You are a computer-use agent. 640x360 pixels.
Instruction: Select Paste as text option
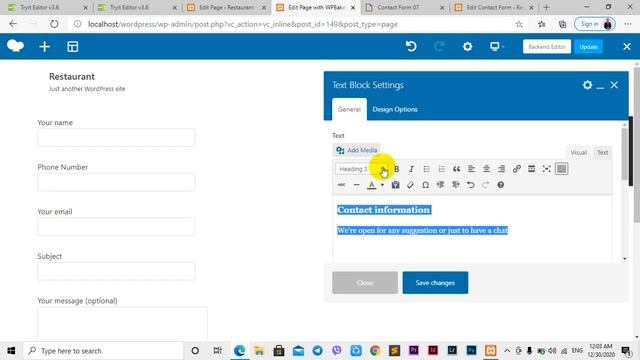coord(395,185)
